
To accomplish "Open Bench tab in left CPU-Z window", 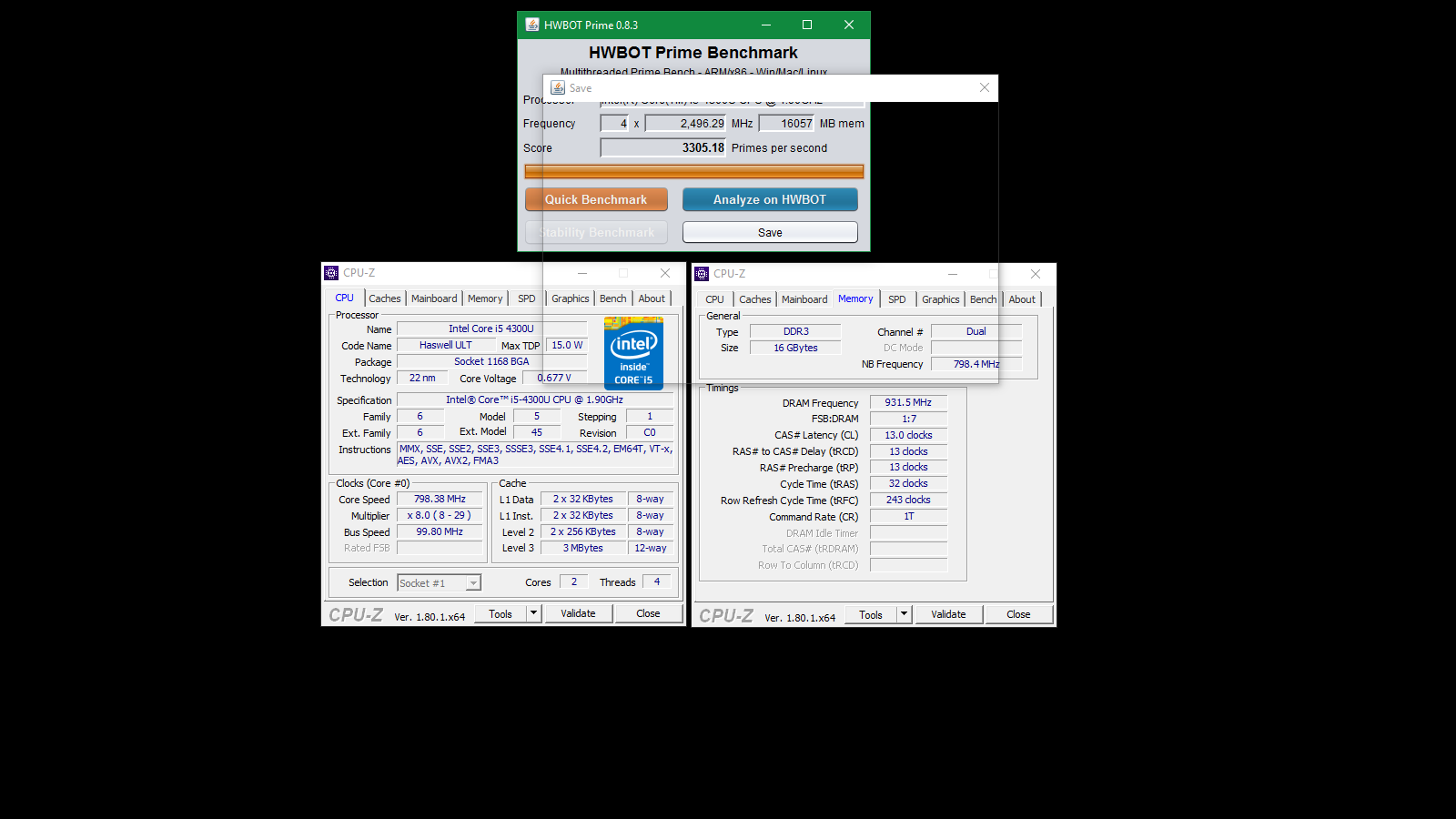I will tap(613, 298).
